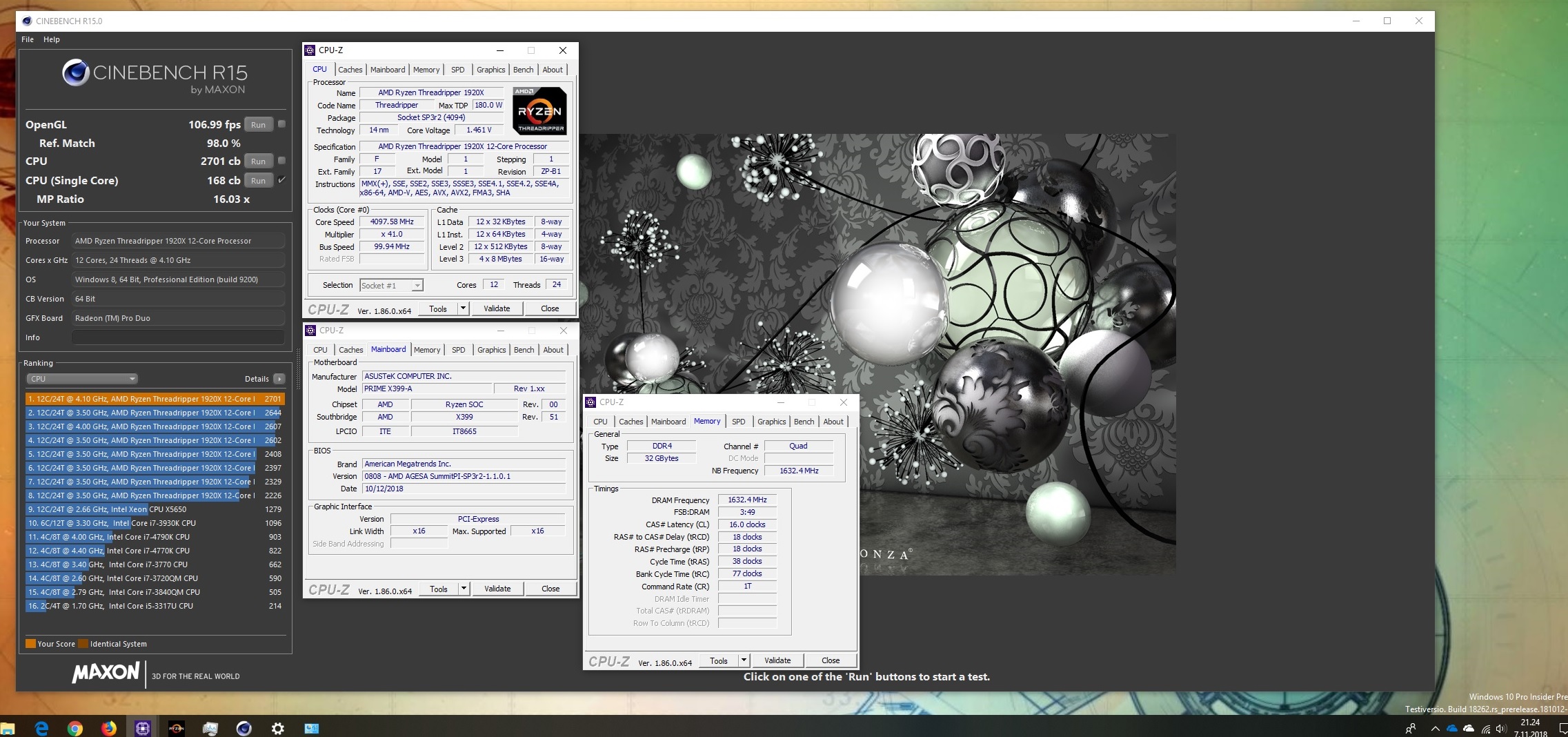Open the blue OneDrive tray icon
The image size is (1568, 737).
click(x=1452, y=729)
